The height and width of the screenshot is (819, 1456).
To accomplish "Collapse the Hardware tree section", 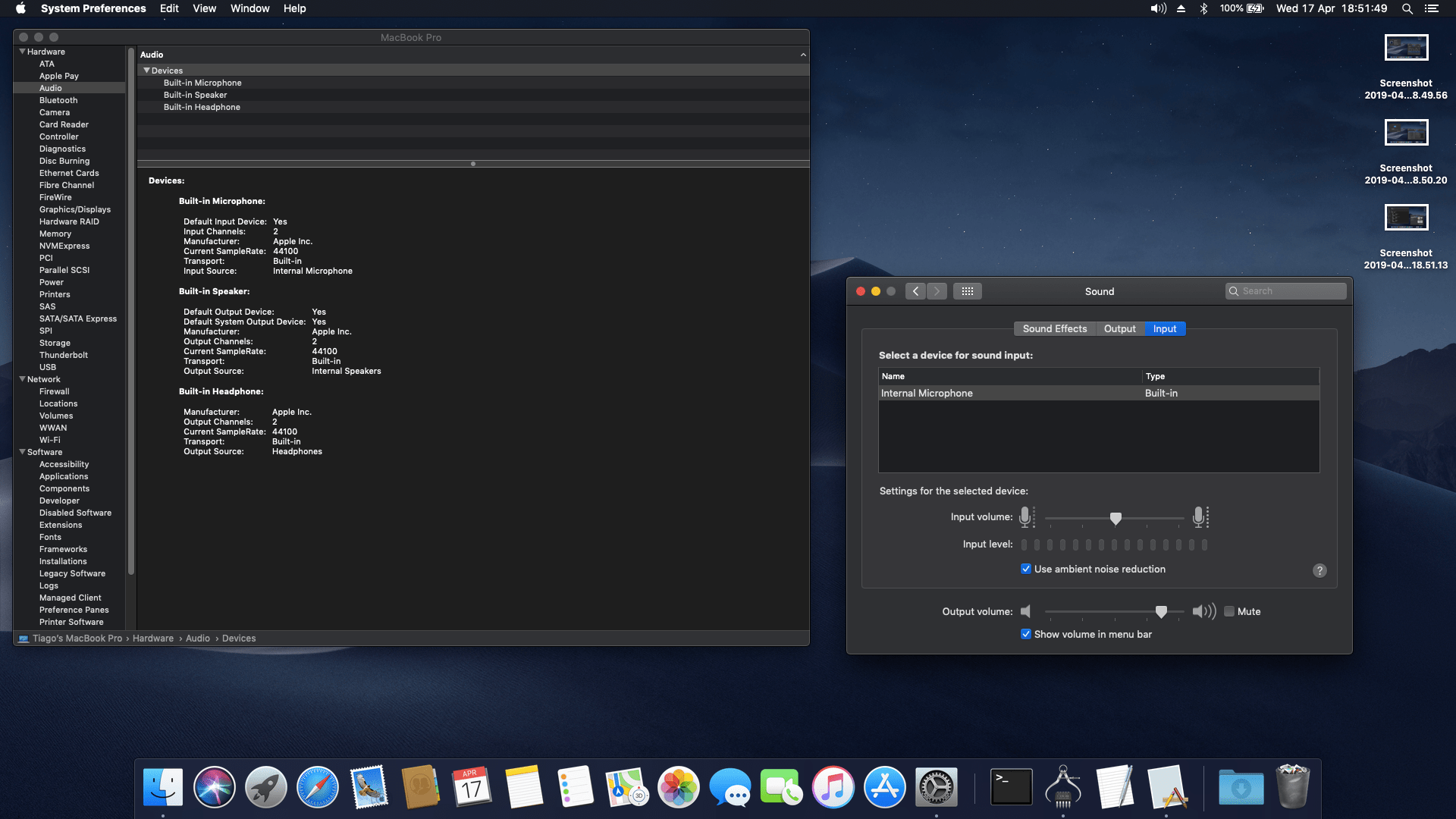I will click(x=22, y=52).
